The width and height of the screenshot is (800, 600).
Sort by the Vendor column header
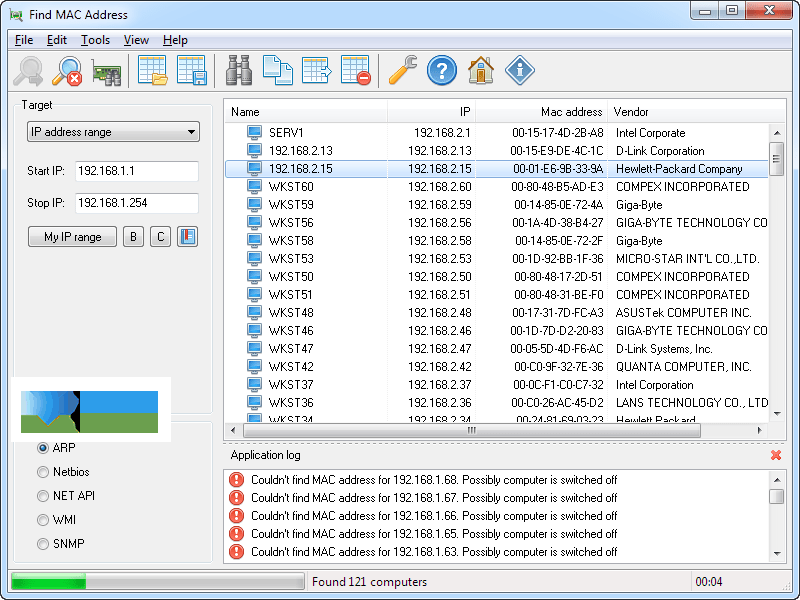pyautogui.click(x=696, y=112)
